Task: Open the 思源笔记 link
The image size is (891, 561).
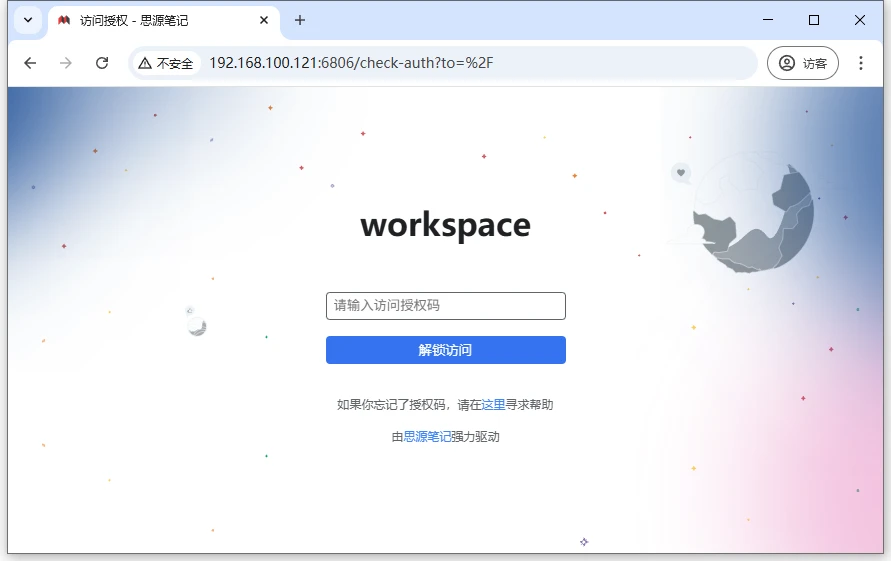Action: tap(427, 437)
